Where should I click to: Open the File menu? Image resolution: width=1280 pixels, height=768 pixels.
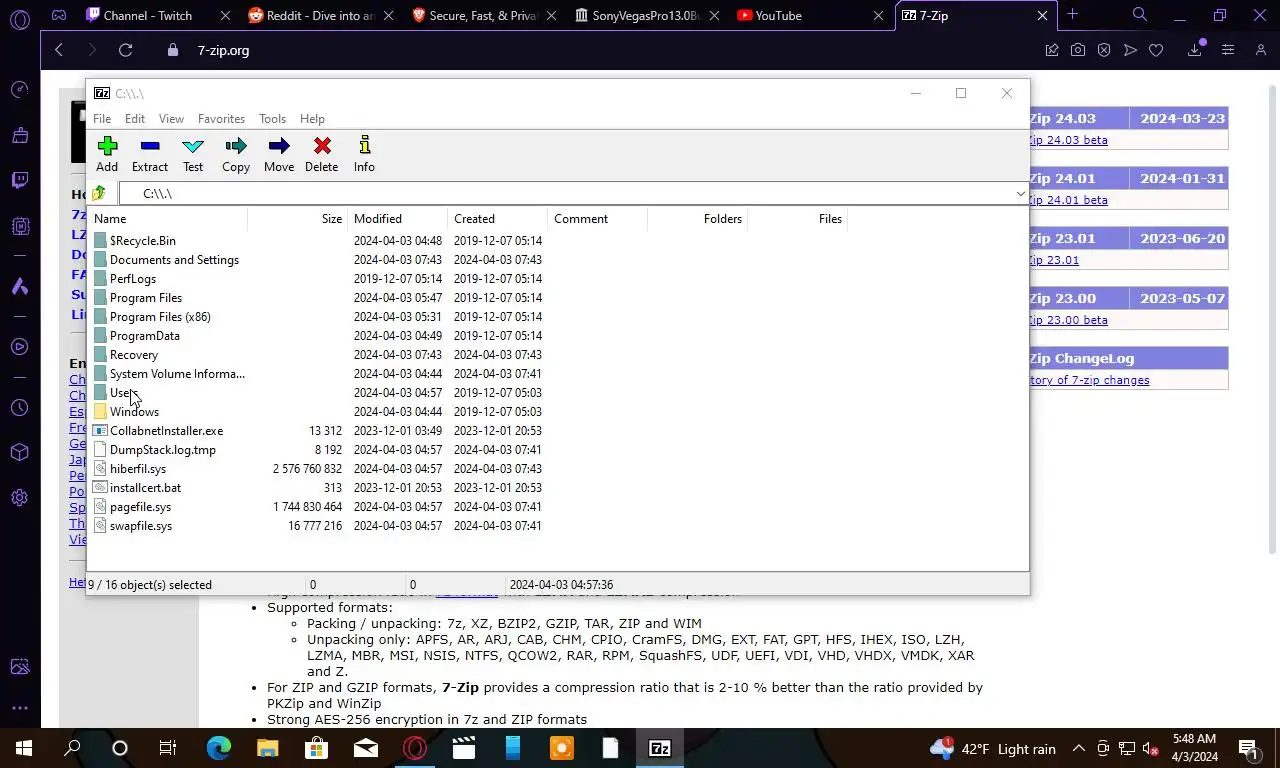102,119
